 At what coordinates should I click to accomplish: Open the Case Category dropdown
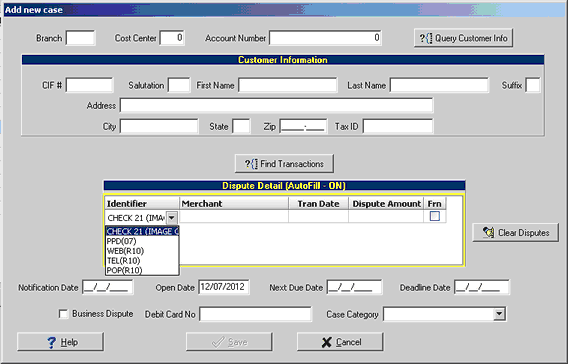[499, 314]
